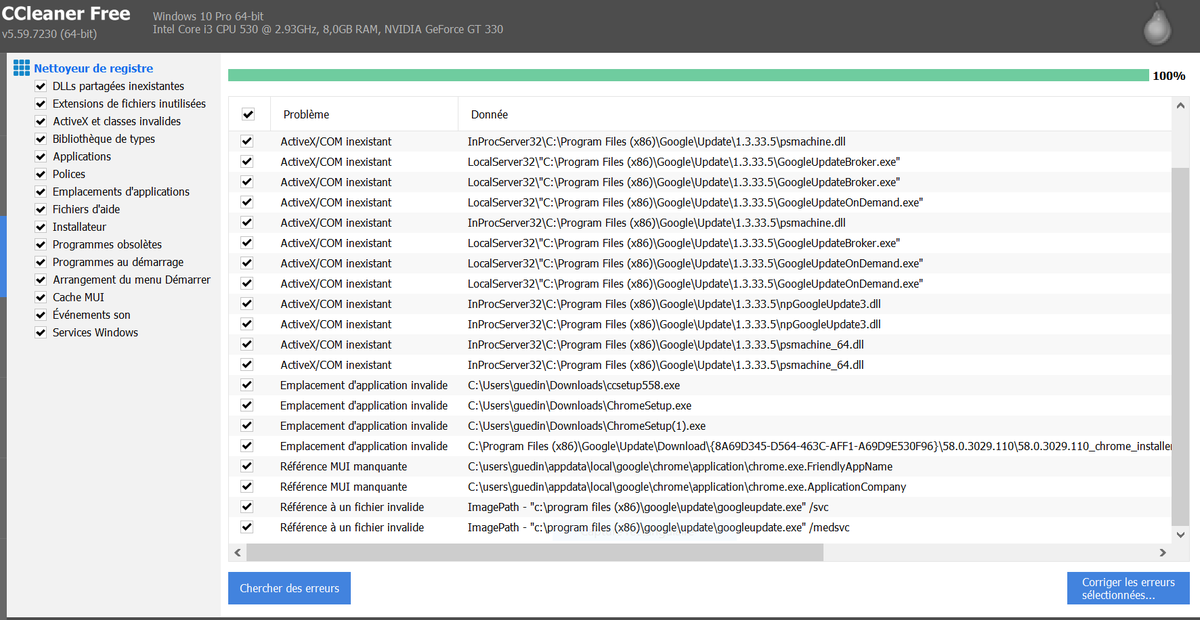Click the CCleaner Free title text

[x=66, y=14]
